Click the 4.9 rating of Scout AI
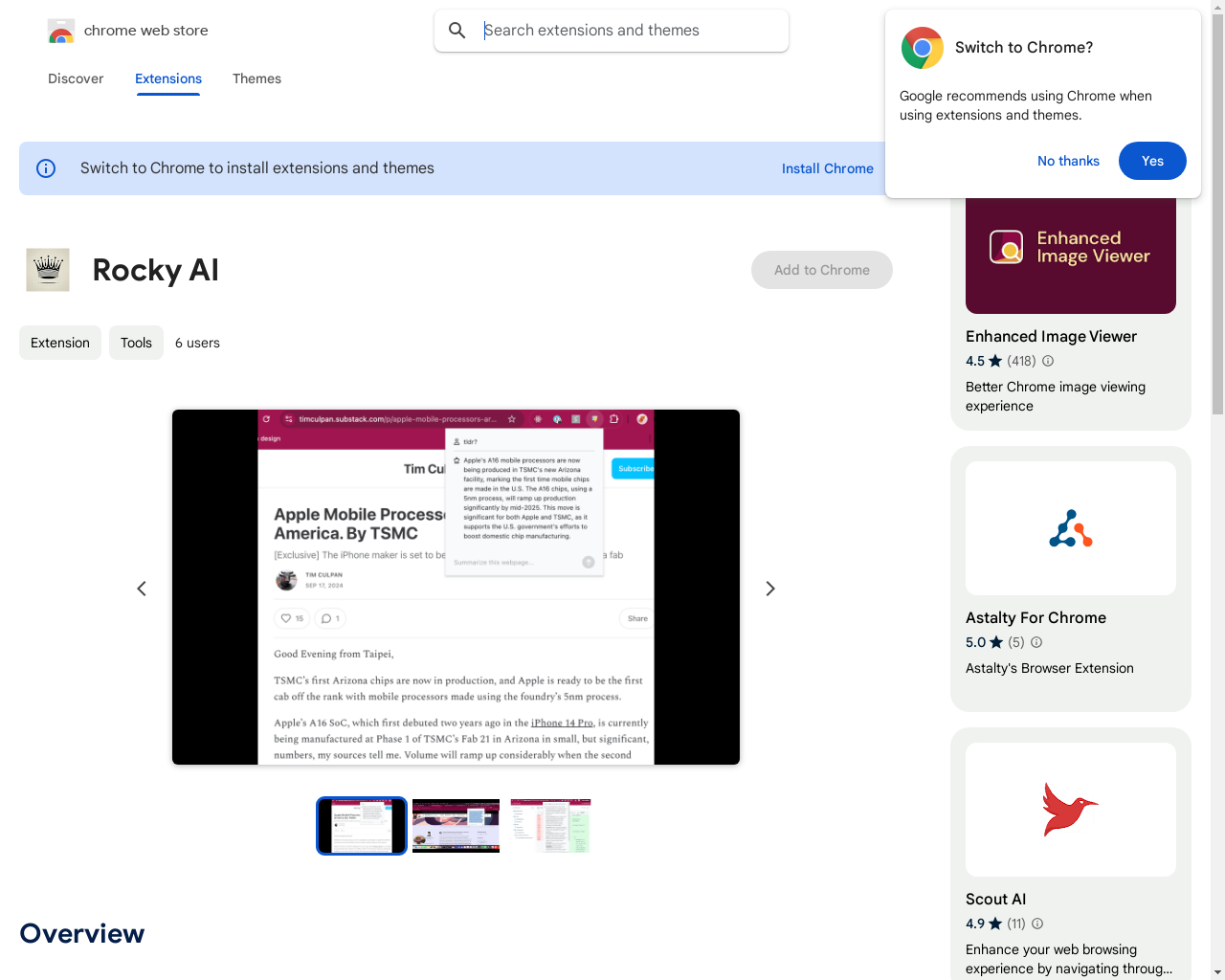This screenshot has width=1225, height=980. tap(975, 924)
